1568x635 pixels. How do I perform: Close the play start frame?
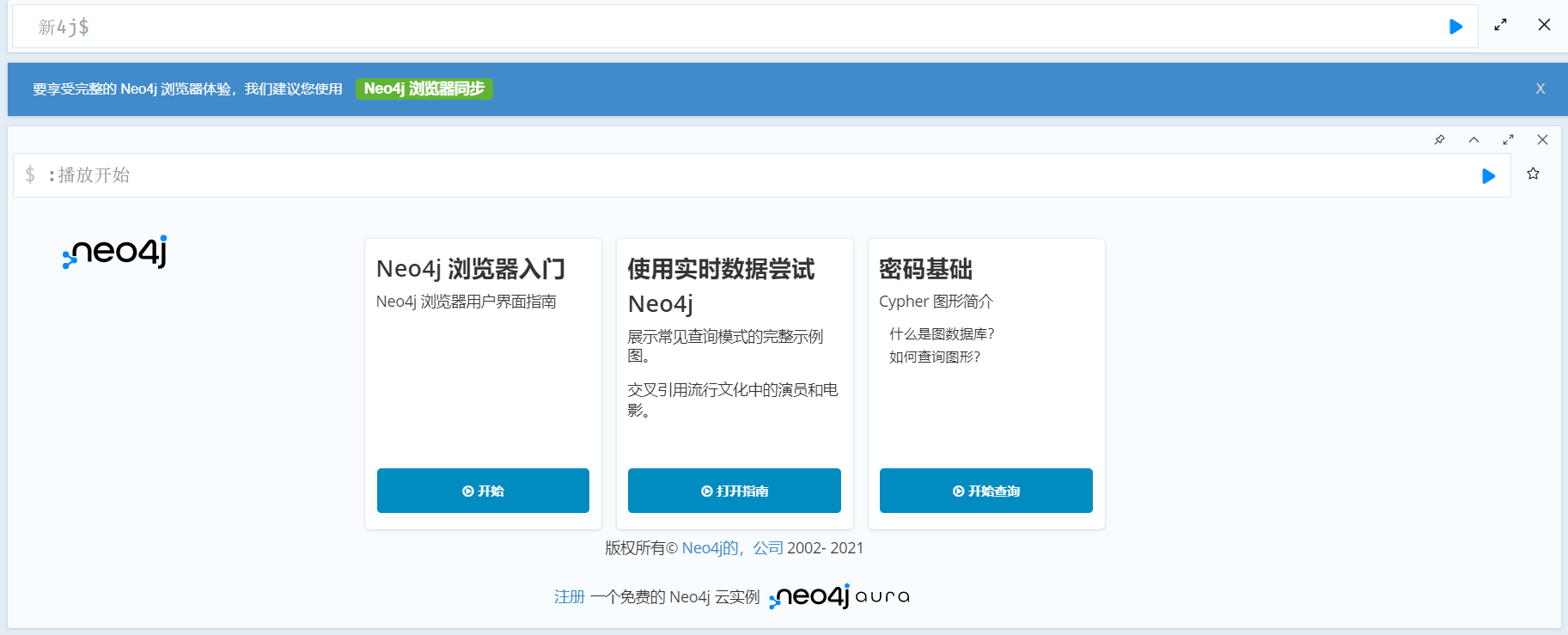click(x=1542, y=139)
